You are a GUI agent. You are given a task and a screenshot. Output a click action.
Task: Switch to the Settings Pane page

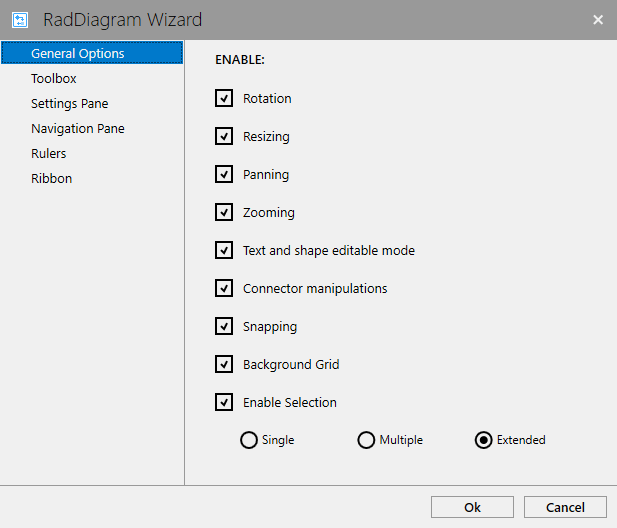(69, 103)
